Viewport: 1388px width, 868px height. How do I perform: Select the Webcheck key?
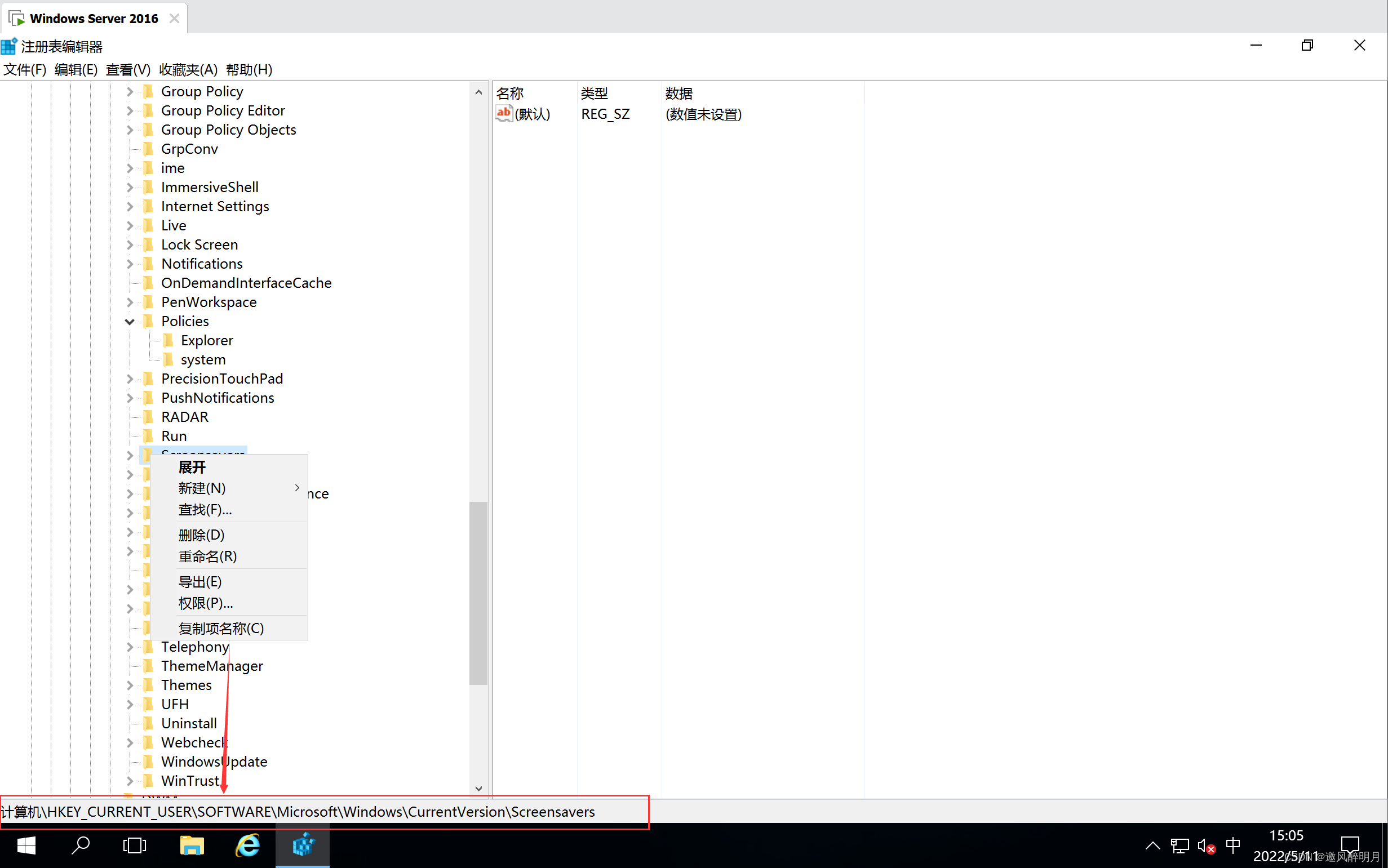(194, 742)
